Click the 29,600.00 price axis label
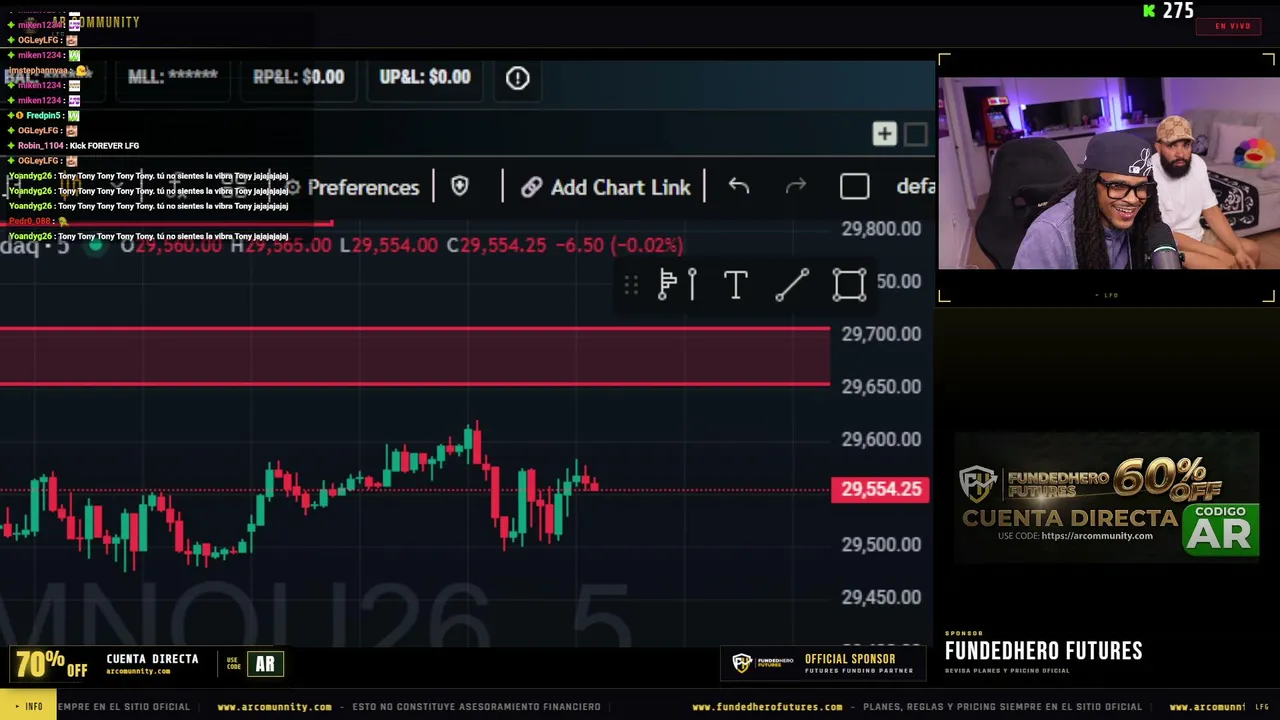 881,440
